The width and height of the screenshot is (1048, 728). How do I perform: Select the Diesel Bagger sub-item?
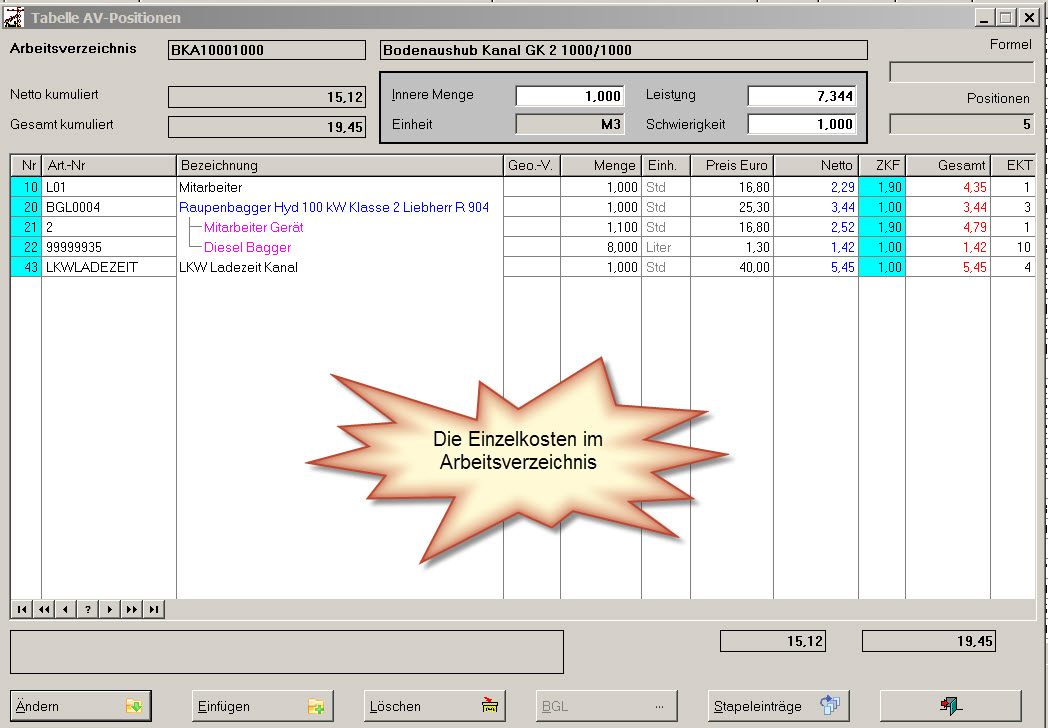click(x=247, y=247)
